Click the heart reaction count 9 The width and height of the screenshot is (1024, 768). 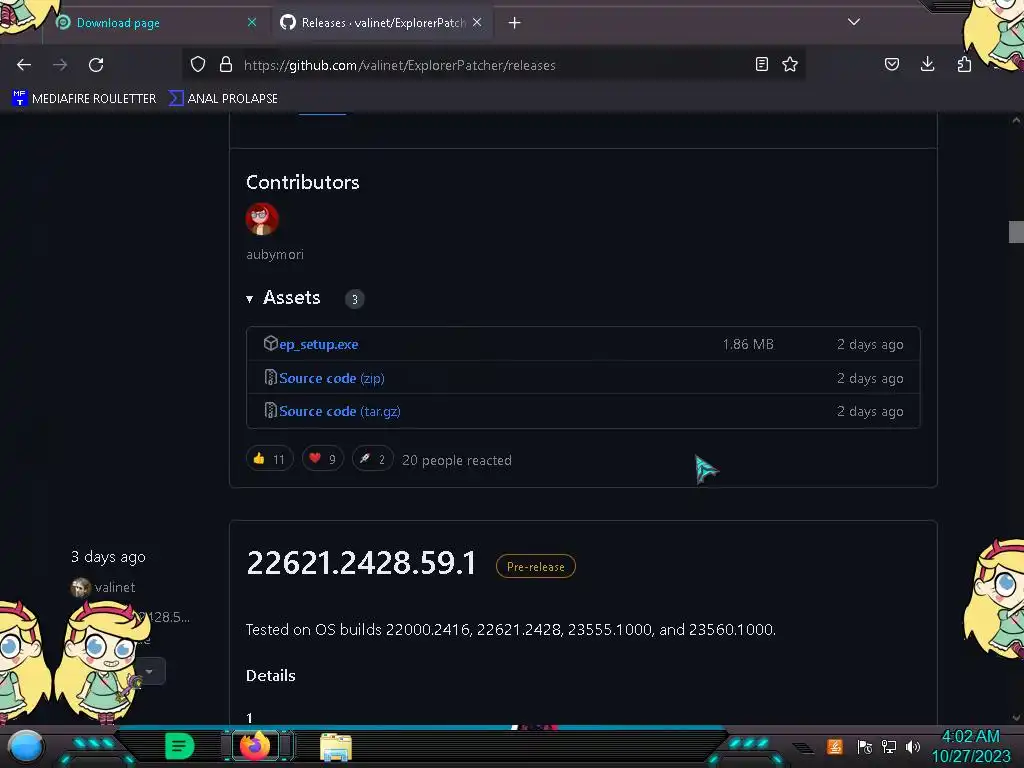(x=323, y=459)
